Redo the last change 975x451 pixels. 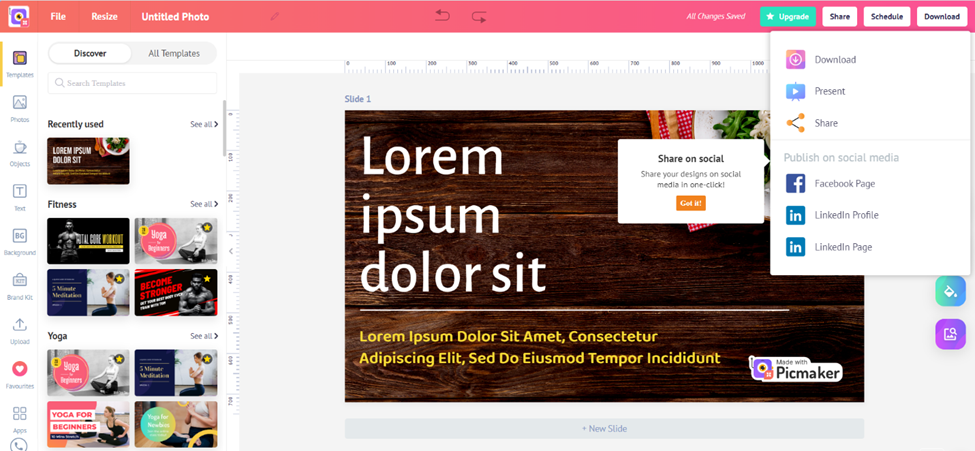[x=479, y=17]
